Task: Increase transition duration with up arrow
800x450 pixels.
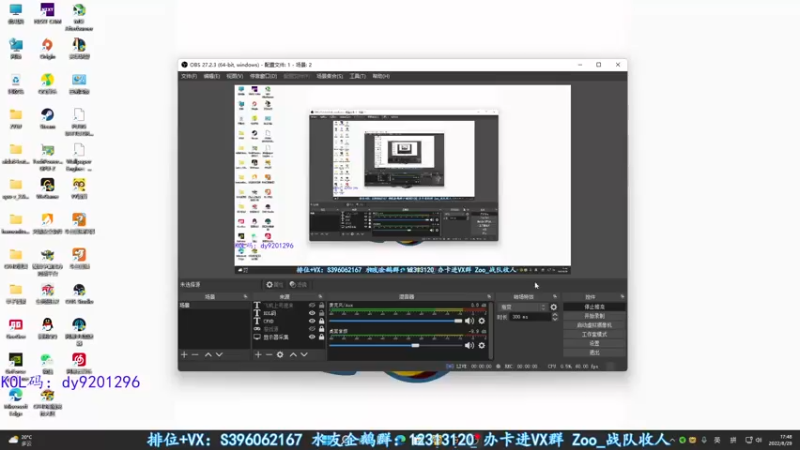Action: (555, 315)
